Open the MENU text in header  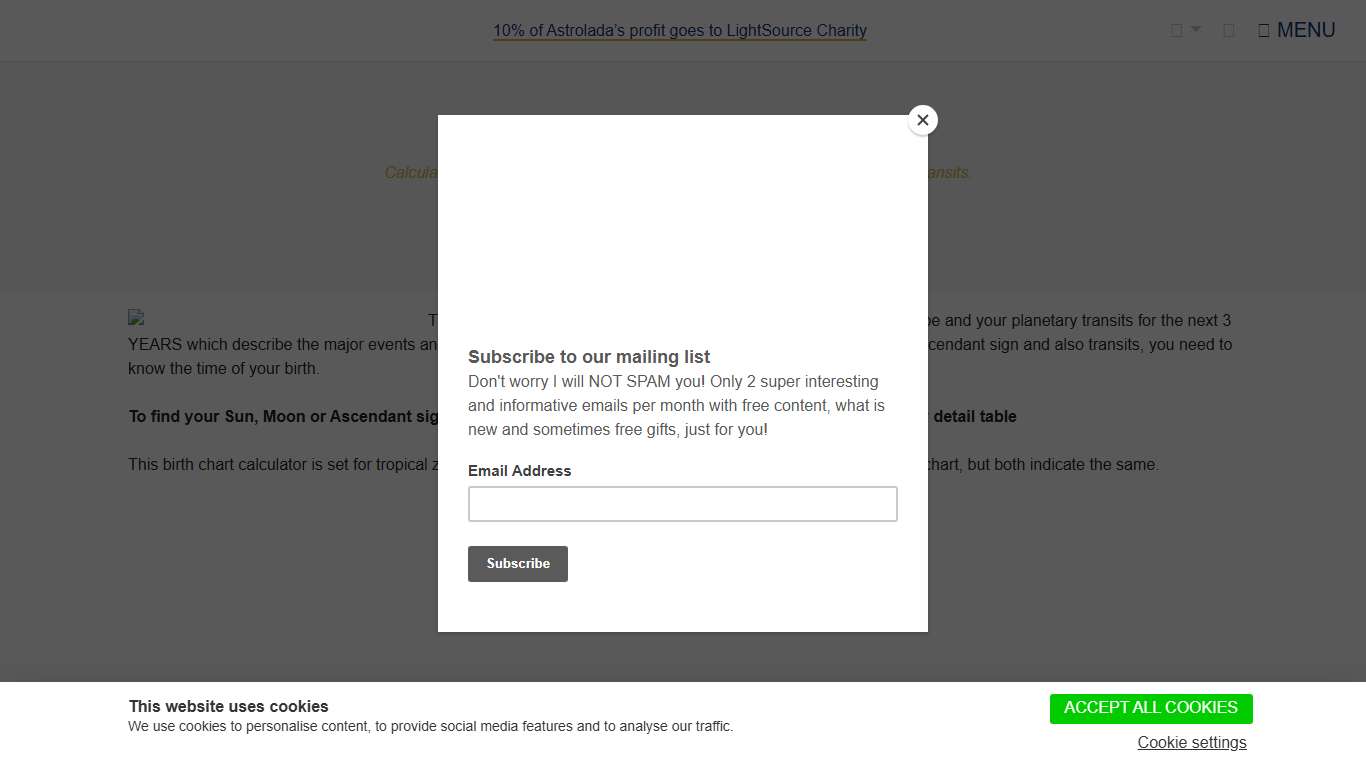(1305, 30)
